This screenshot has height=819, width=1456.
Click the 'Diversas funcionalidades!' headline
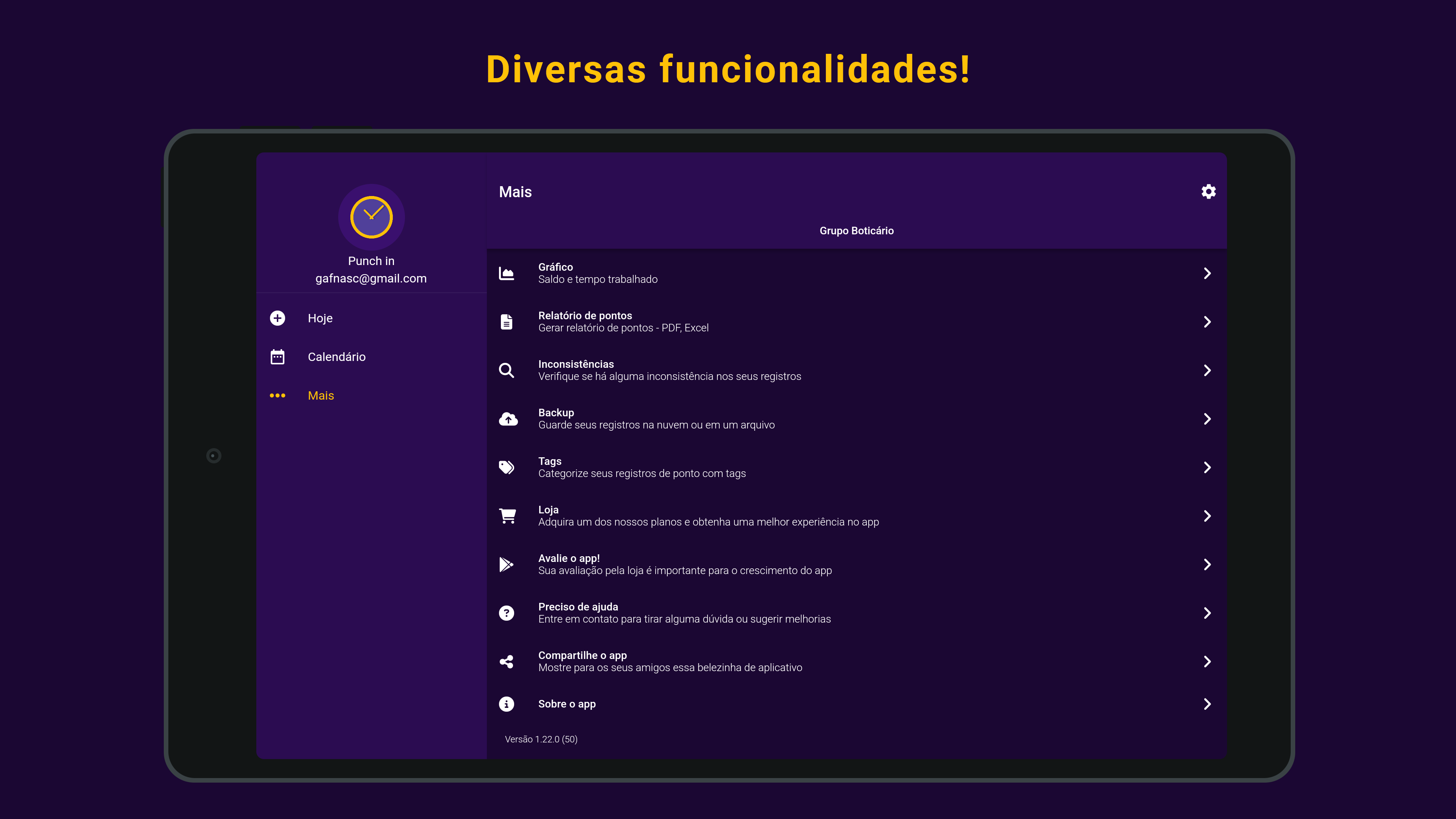(x=728, y=69)
